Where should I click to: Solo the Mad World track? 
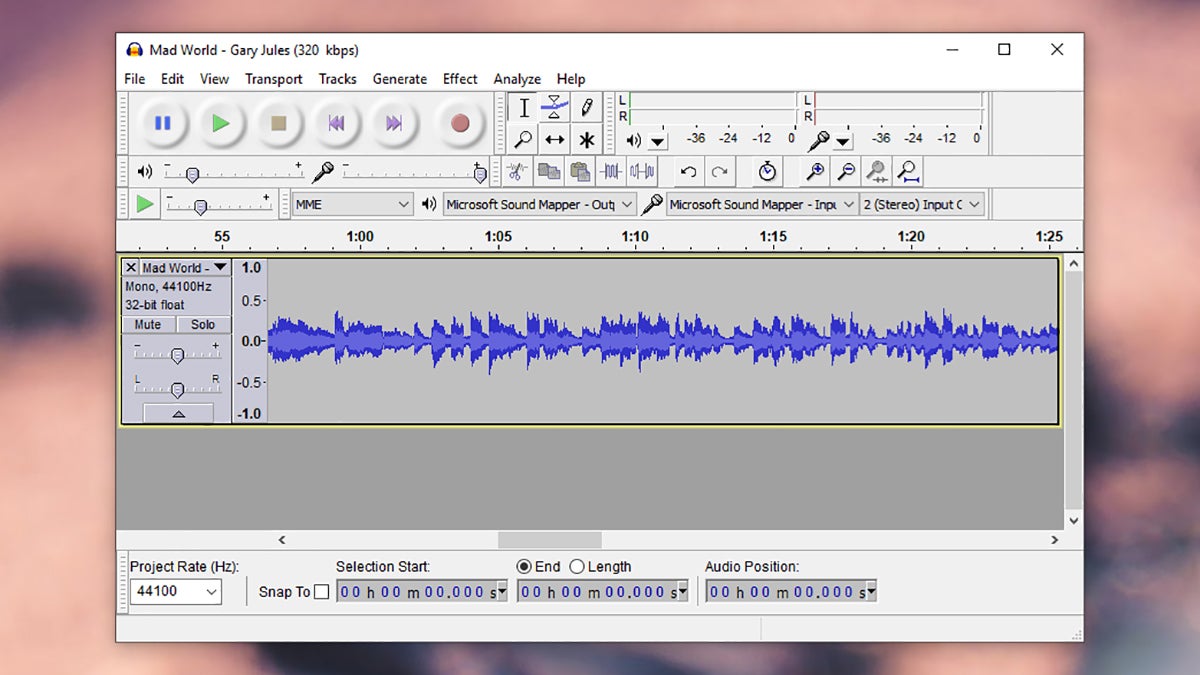pyautogui.click(x=203, y=325)
